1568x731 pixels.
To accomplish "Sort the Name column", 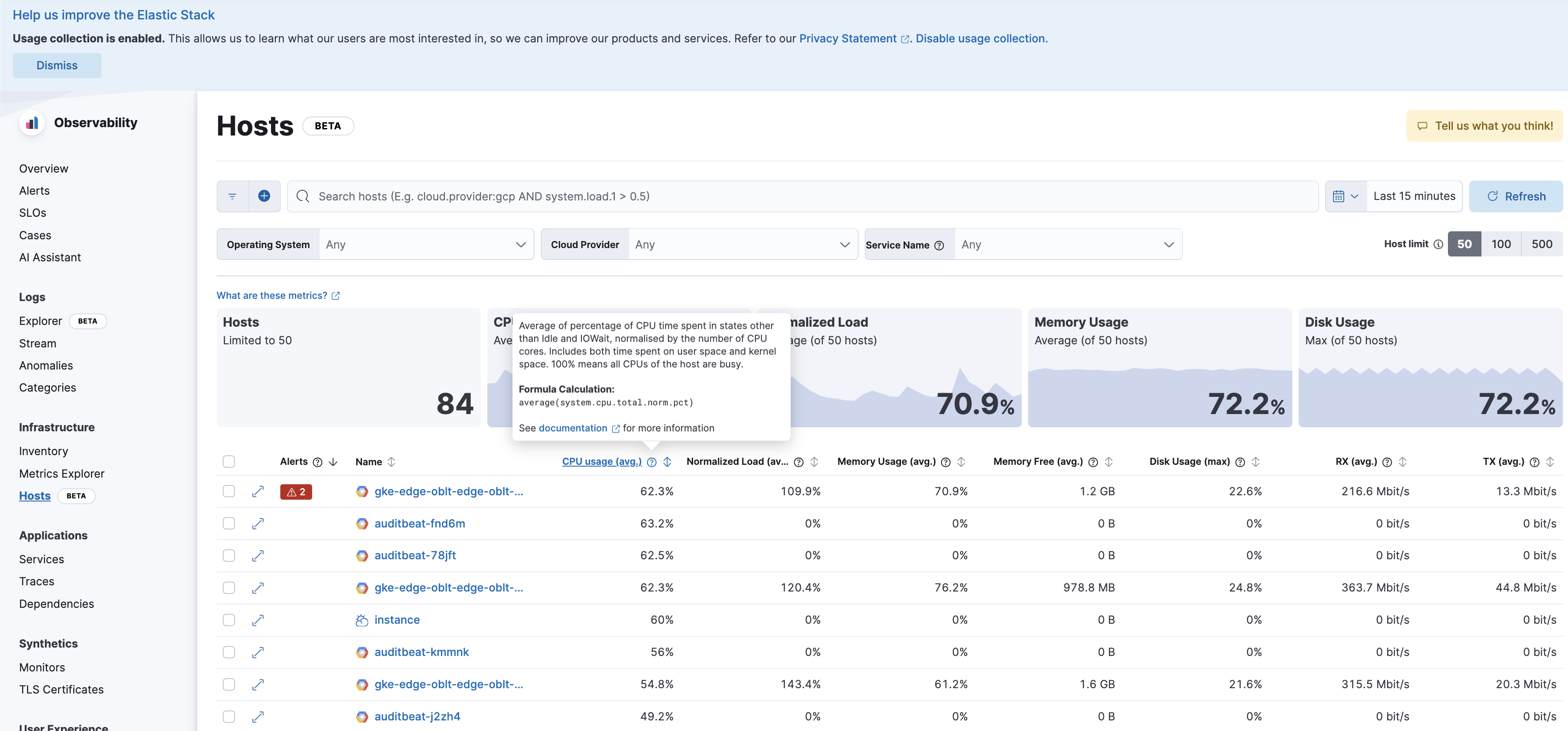I will pyautogui.click(x=392, y=462).
